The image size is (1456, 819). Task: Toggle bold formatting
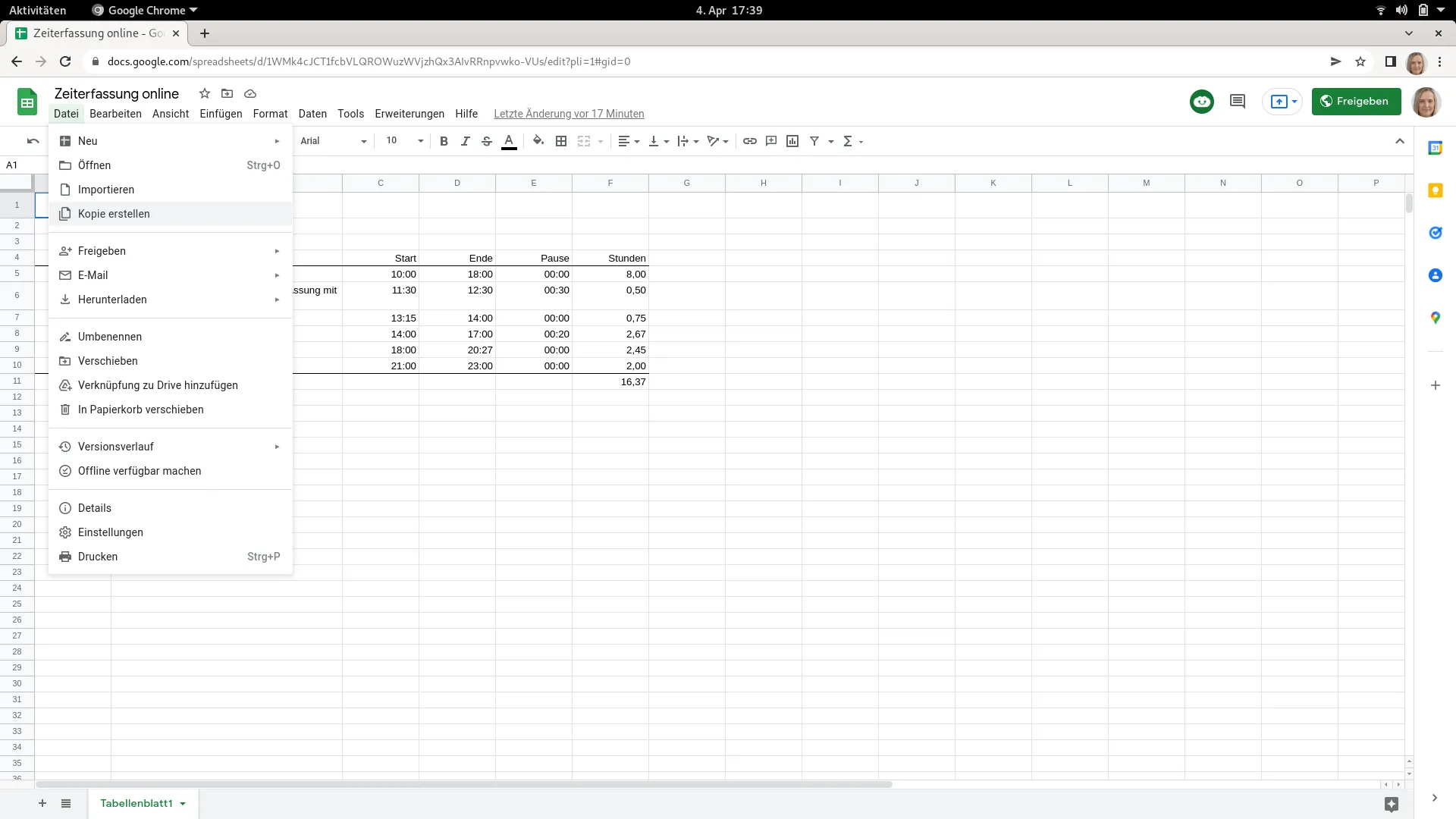[444, 141]
